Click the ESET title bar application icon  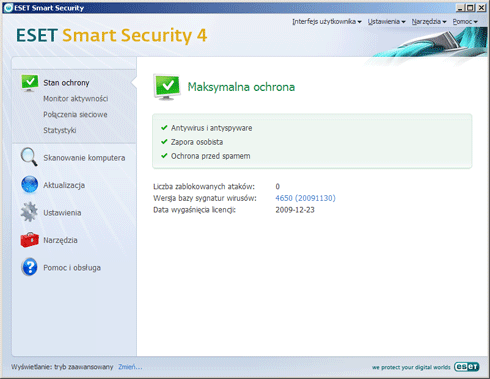tap(8, 7)
